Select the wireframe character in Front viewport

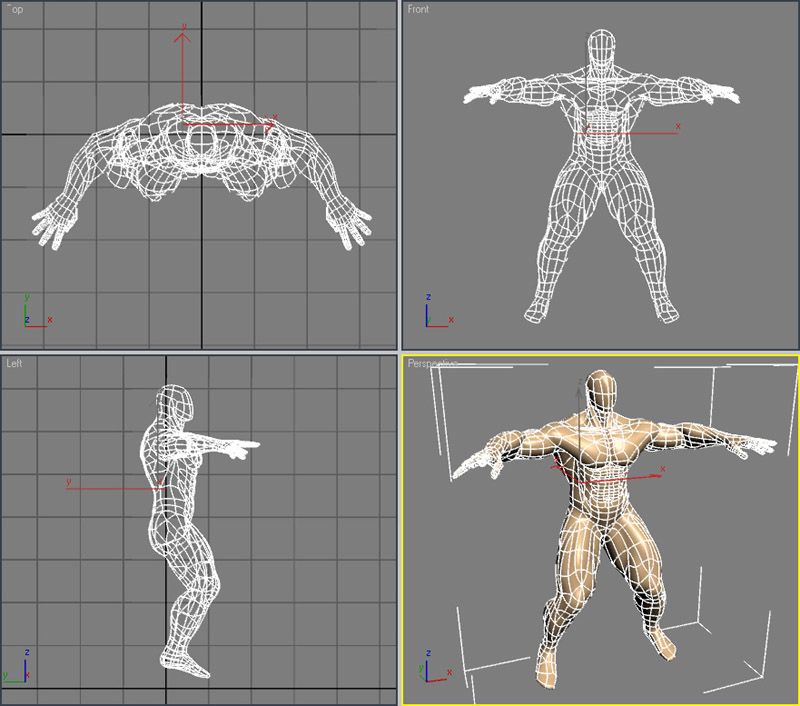[601, 176]
